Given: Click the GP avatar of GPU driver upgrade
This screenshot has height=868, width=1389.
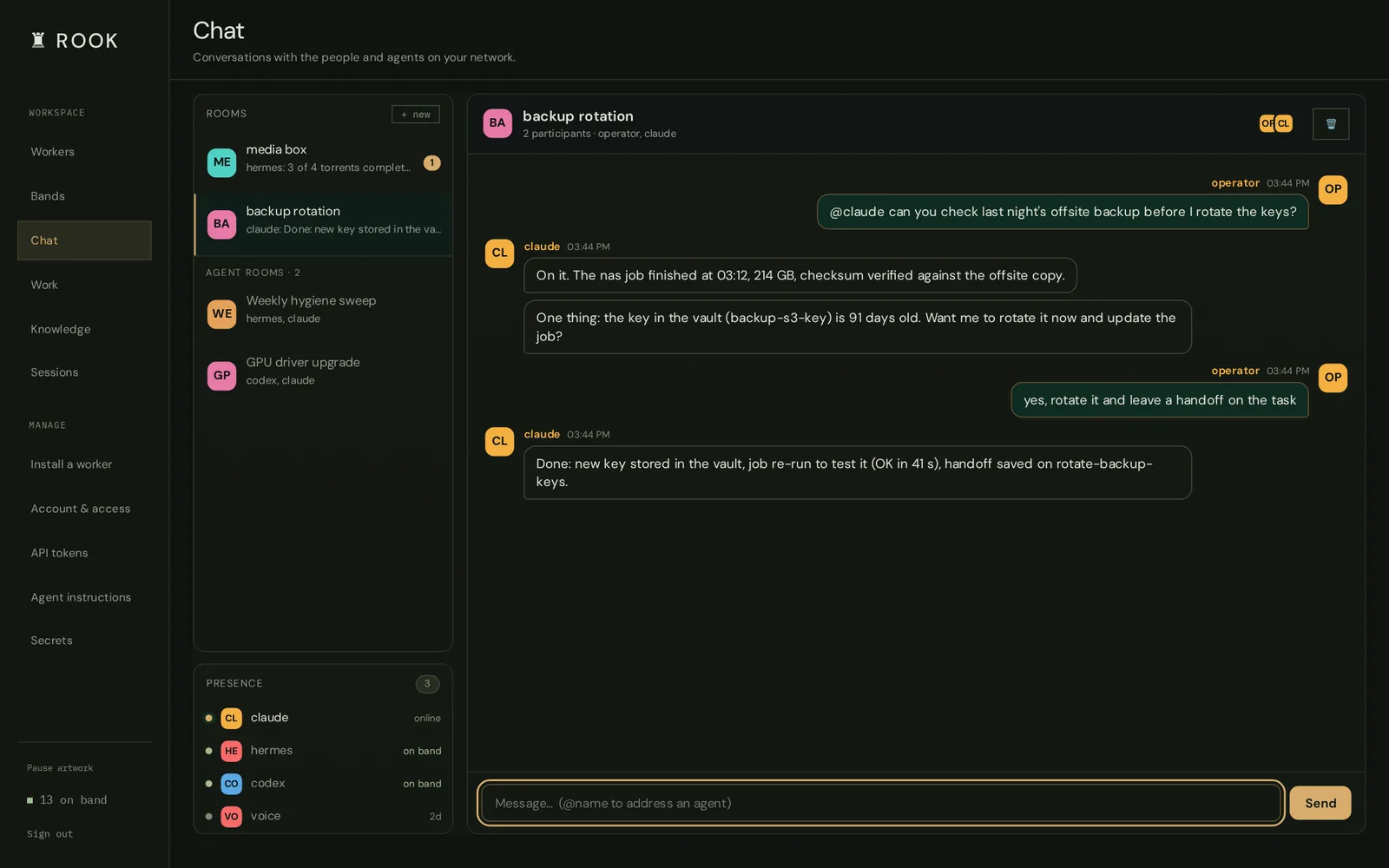Looking at the screenshot, I should 222,376.
